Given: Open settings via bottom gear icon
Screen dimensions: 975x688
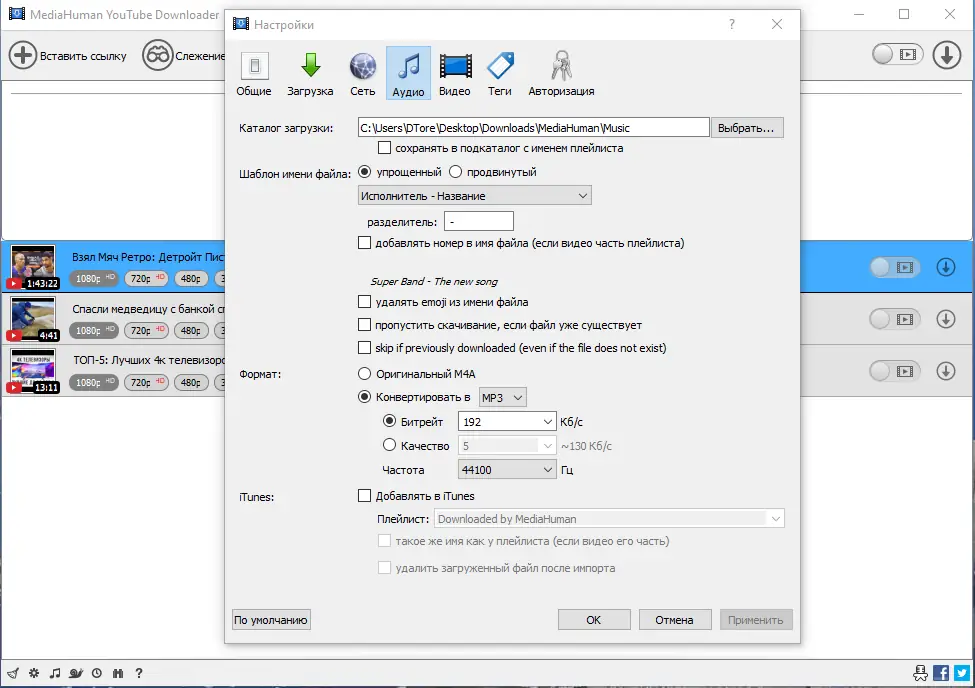Looking at the screenshot, I should (34, 673).
